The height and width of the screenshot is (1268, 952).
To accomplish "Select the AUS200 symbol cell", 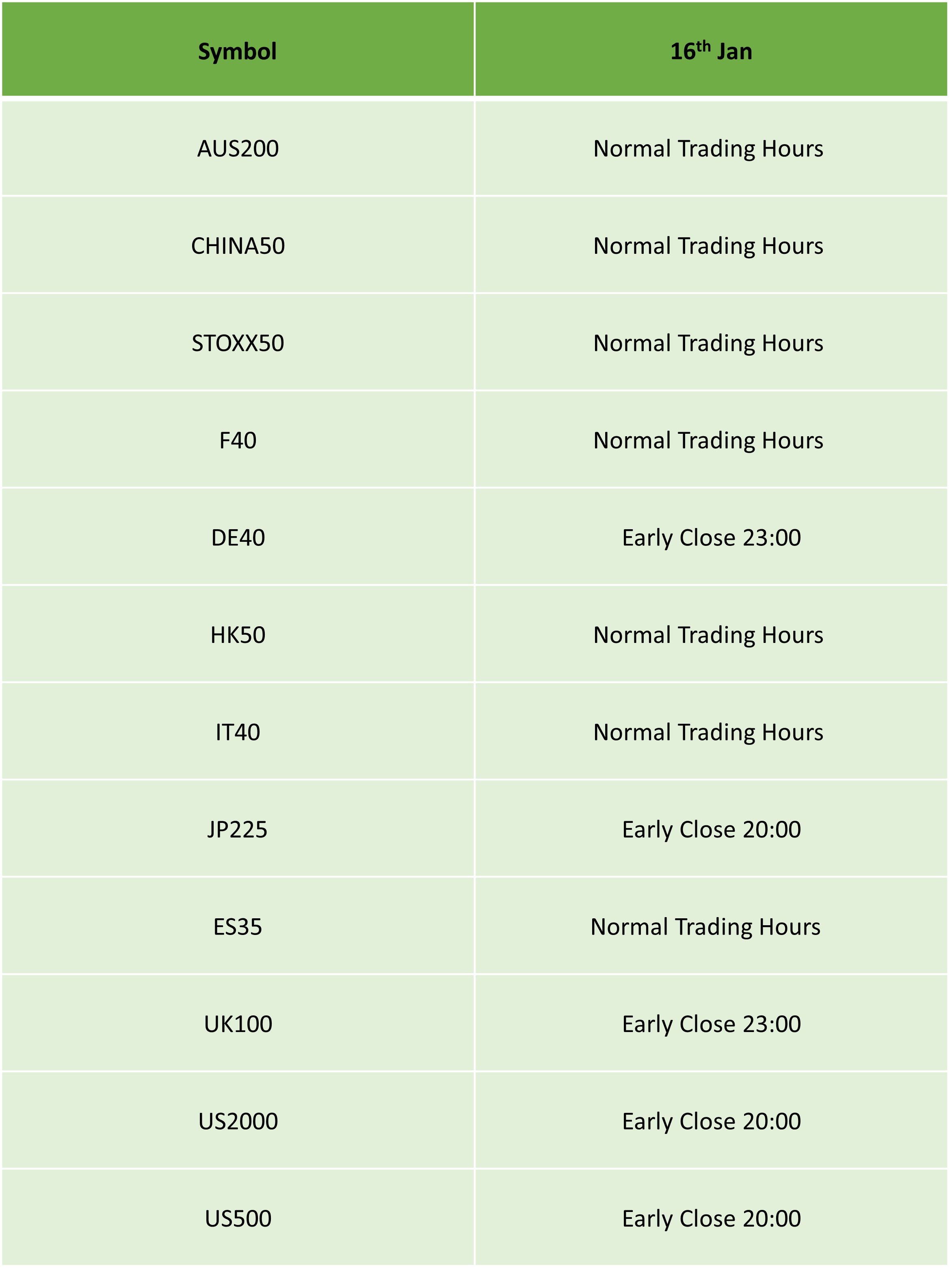I will pyautogui.click(x=238, y=149).
